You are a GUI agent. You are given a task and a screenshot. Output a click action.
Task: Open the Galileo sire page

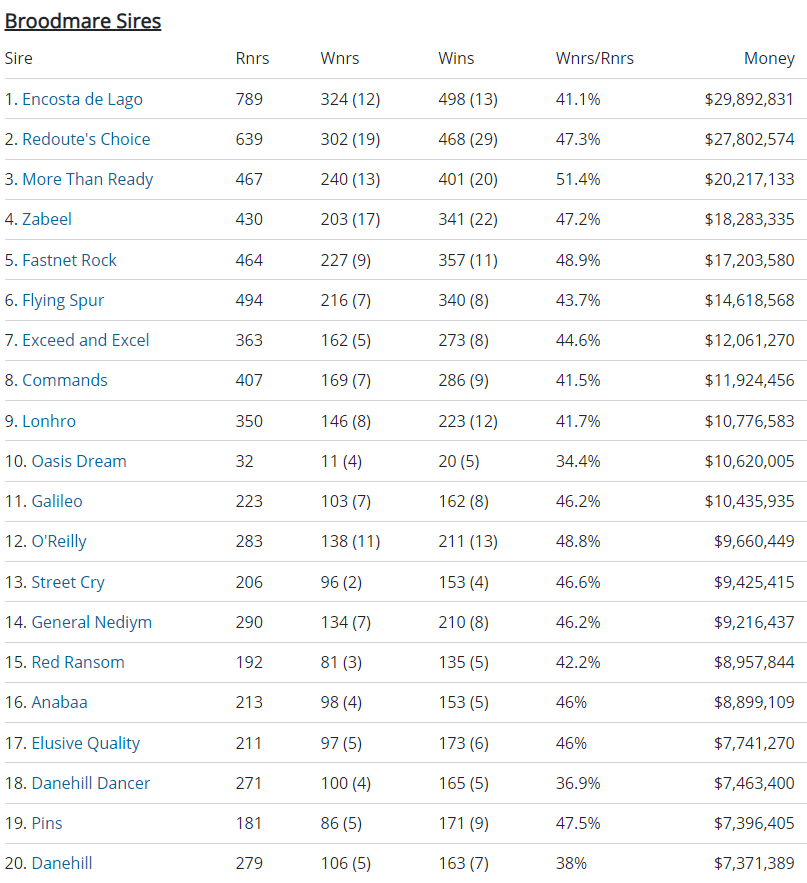(57, 501)
